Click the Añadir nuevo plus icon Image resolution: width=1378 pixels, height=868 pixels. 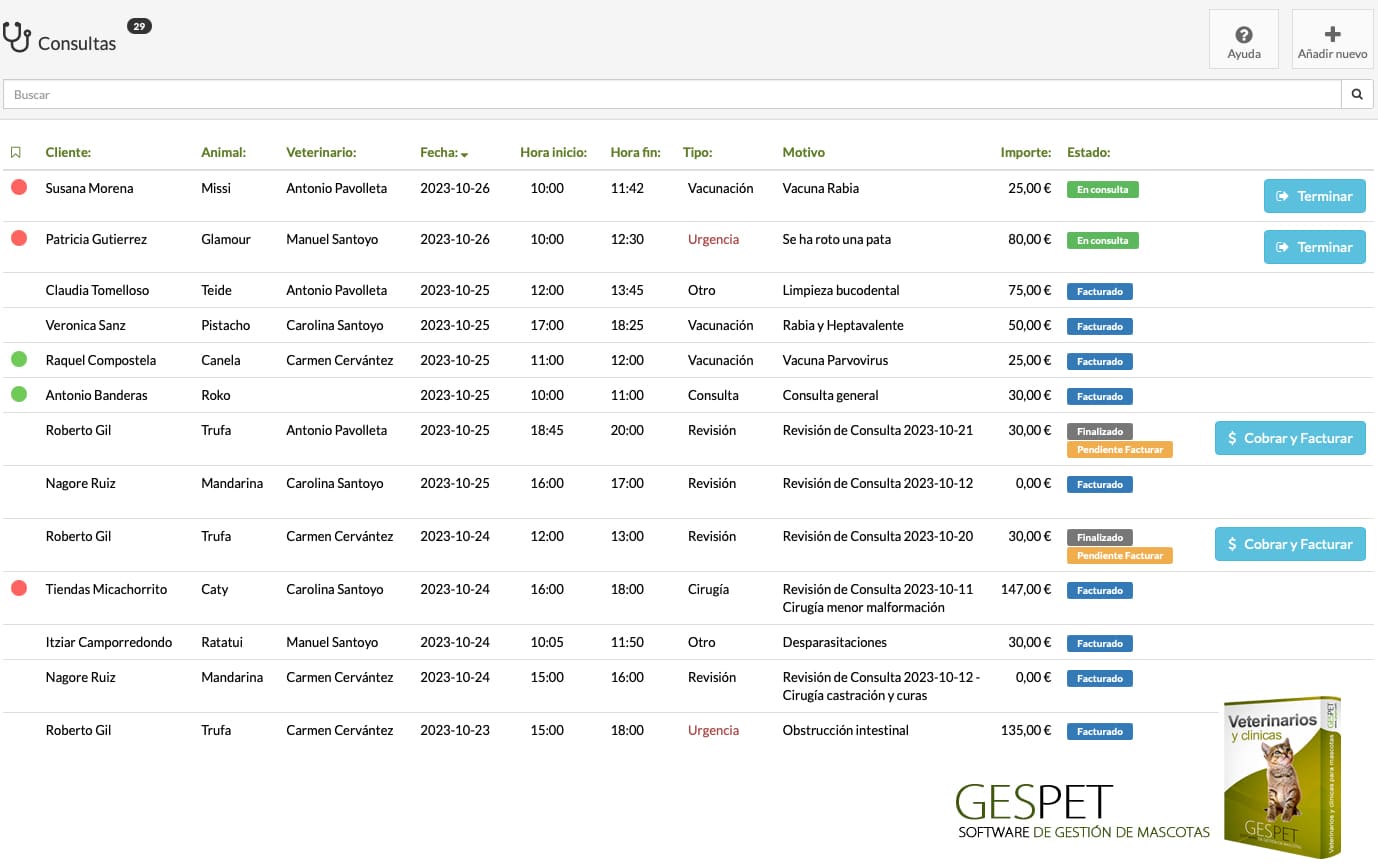click(x=1332, y=34)
